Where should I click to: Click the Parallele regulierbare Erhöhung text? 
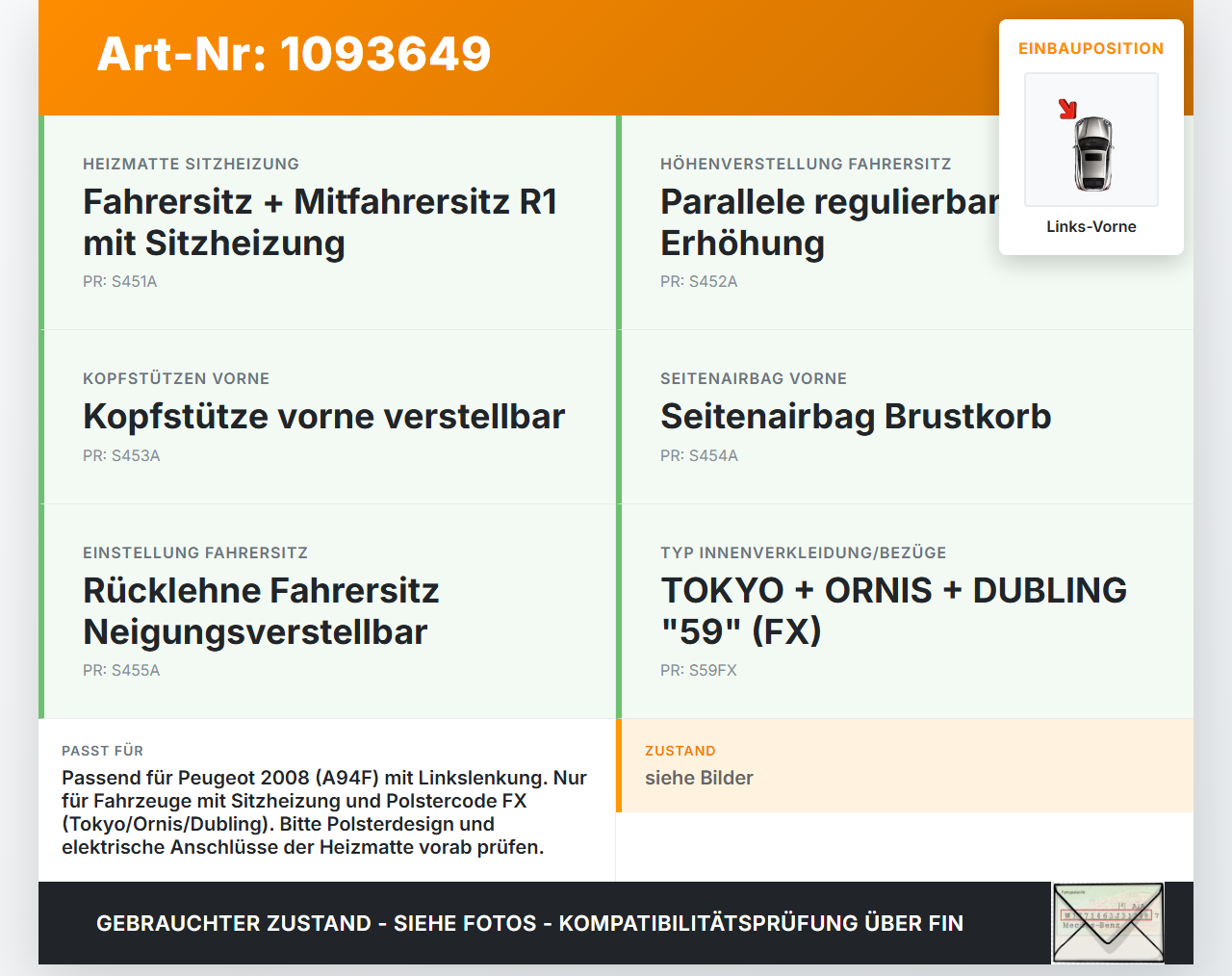click(x=830, y=222)
